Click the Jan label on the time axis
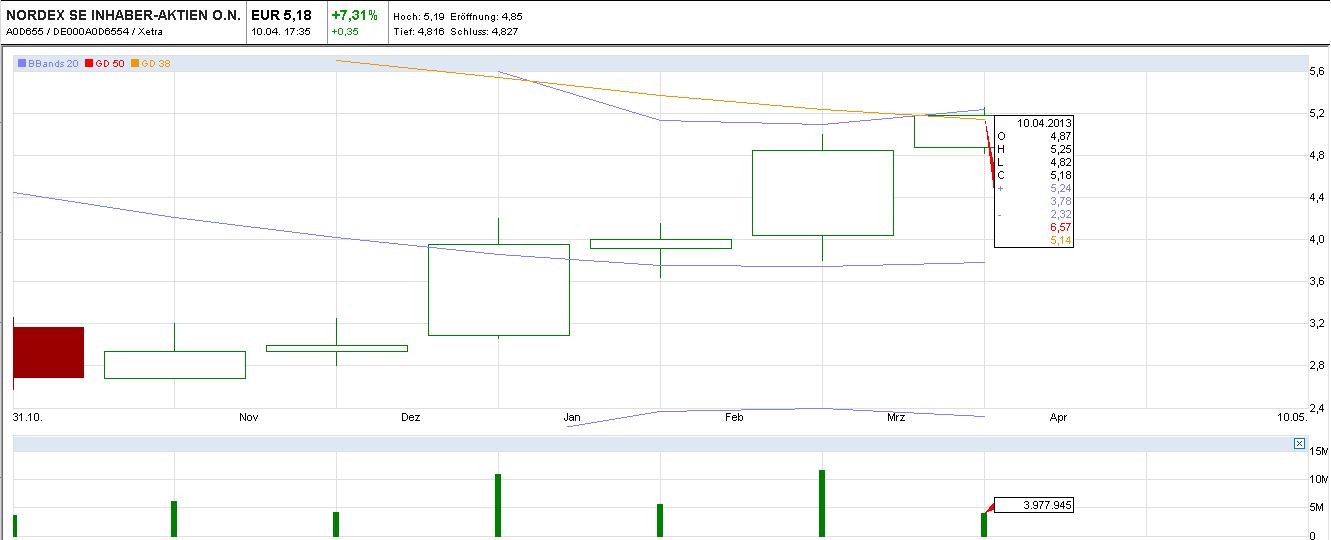Viewport: 1331px width, 540px height. [x=572, y=417]
